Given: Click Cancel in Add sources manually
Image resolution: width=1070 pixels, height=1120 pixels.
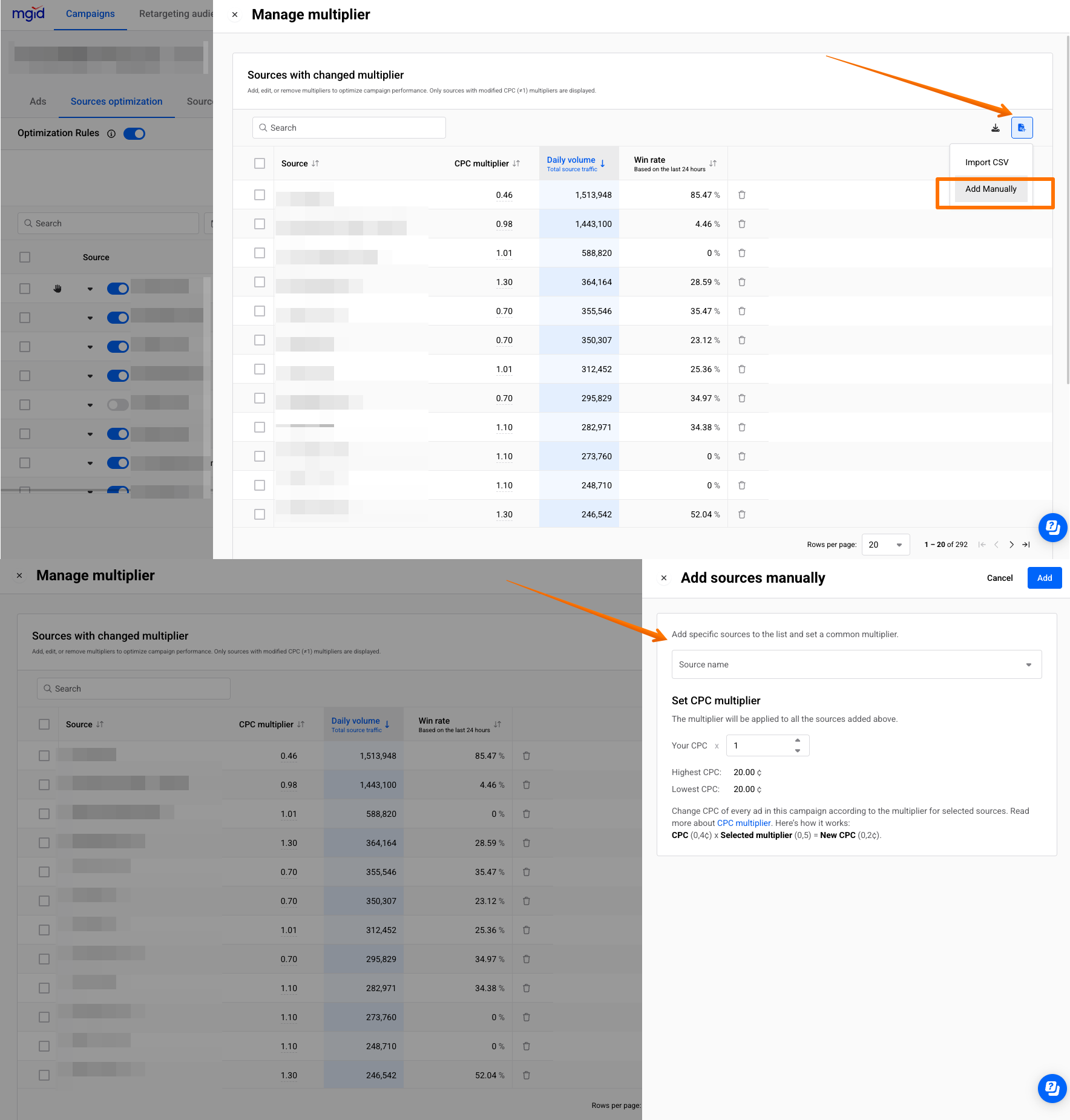Looking at the screenshot, I should (x=999, y=578).
